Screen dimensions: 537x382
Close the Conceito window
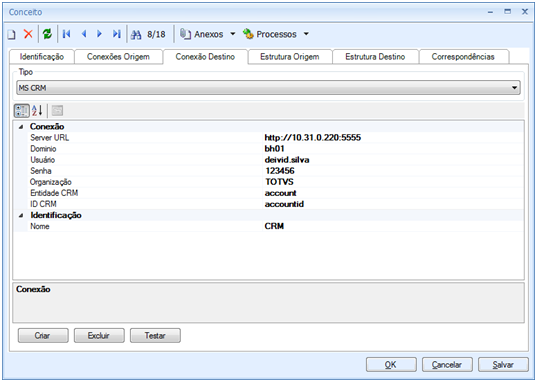(x=525, y=12)
